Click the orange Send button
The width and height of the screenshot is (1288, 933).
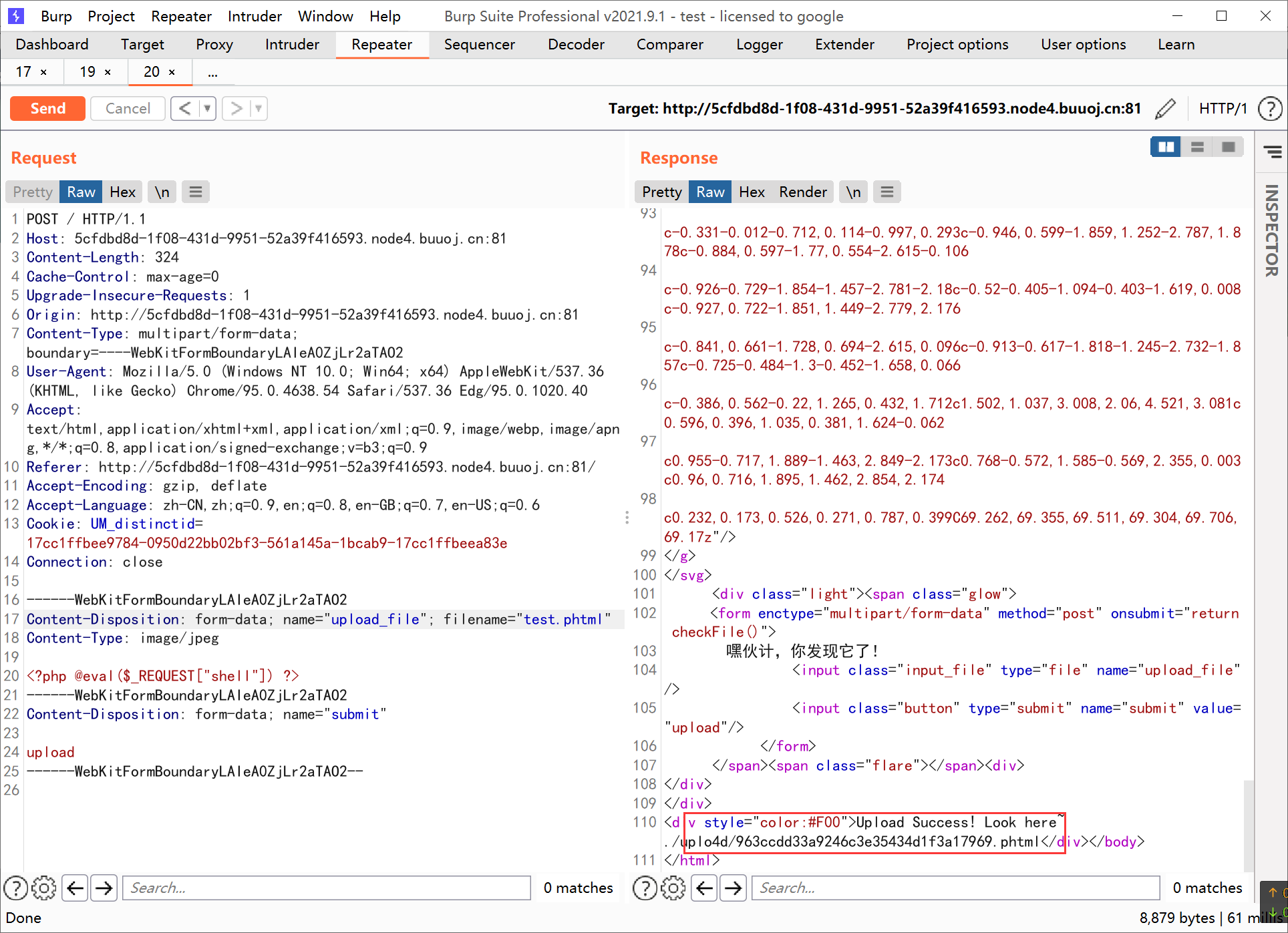click(x=47, y=108)
